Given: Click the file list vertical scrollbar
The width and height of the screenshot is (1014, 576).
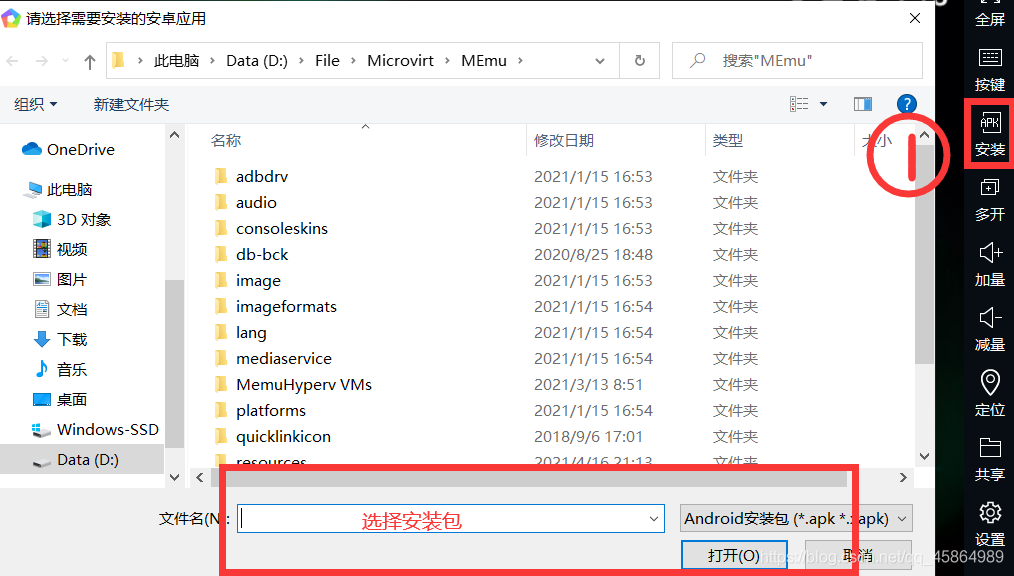Looking at the screenshot, I should tap(925, 252).
